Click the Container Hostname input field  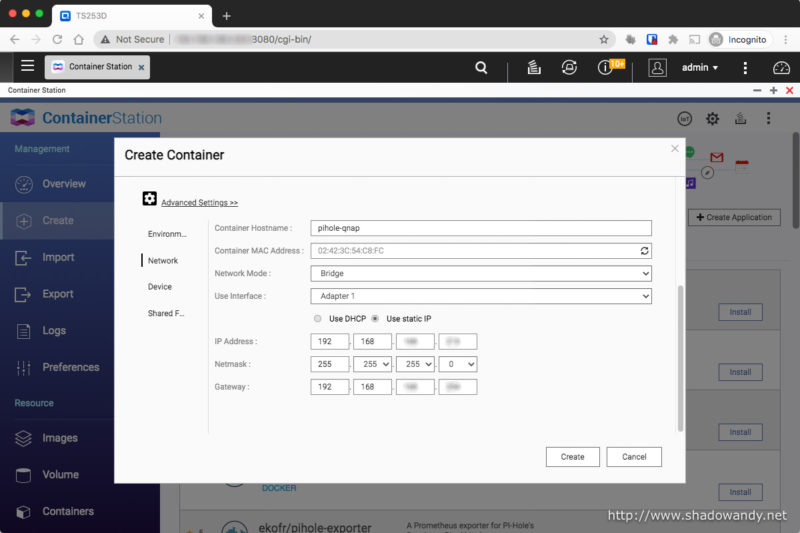coord(480,228)
